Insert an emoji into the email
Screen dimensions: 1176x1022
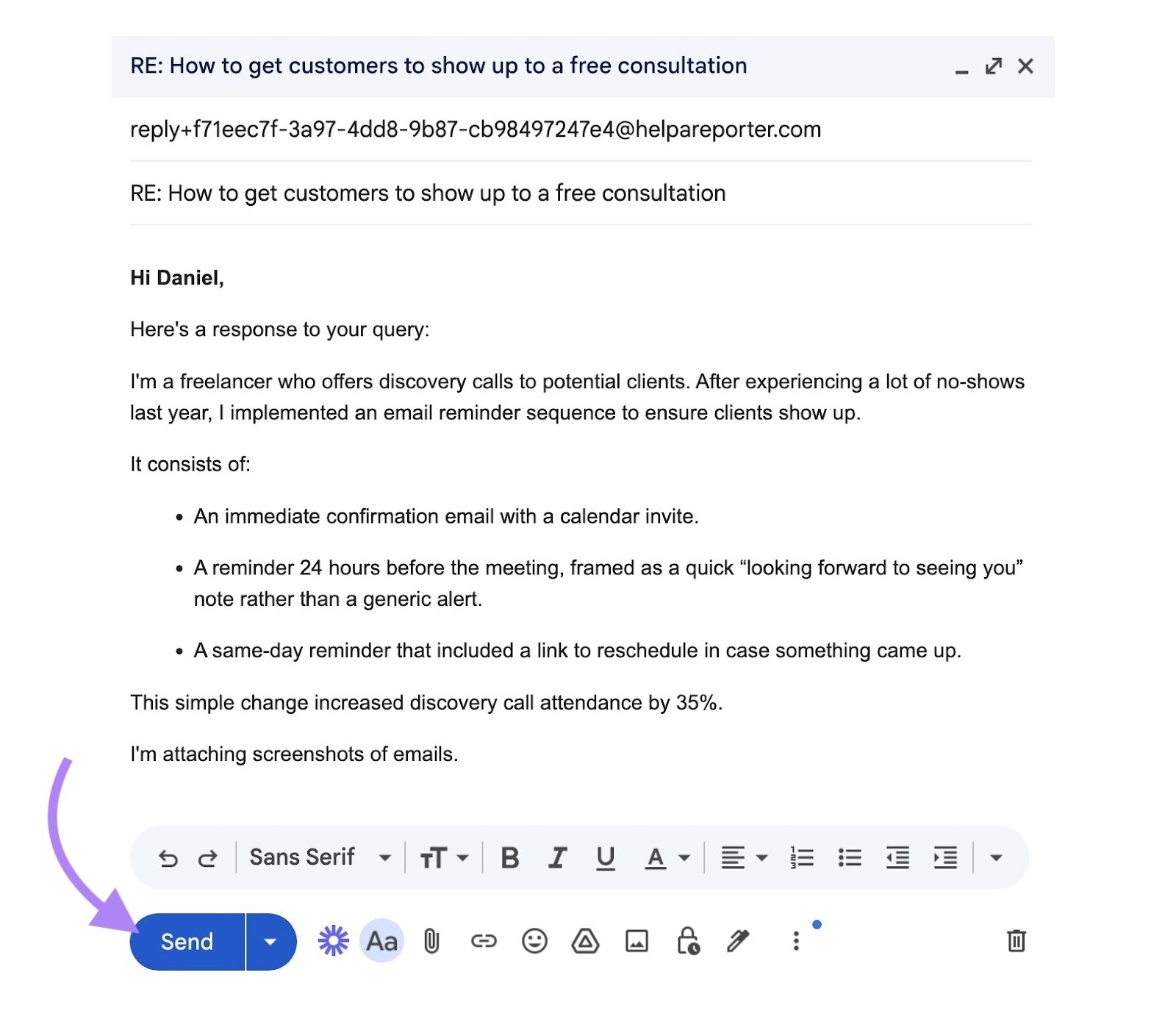tap(534, 941)
